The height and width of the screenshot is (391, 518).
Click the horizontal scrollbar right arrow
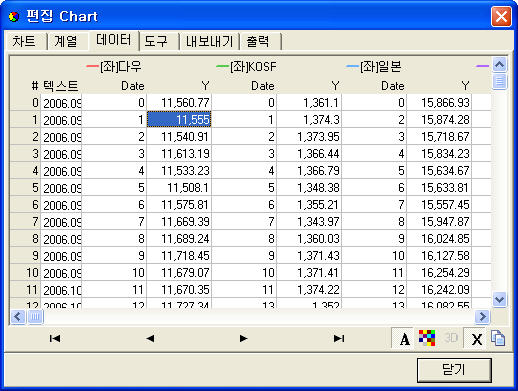pyautogui.click(x=482, y=317)
